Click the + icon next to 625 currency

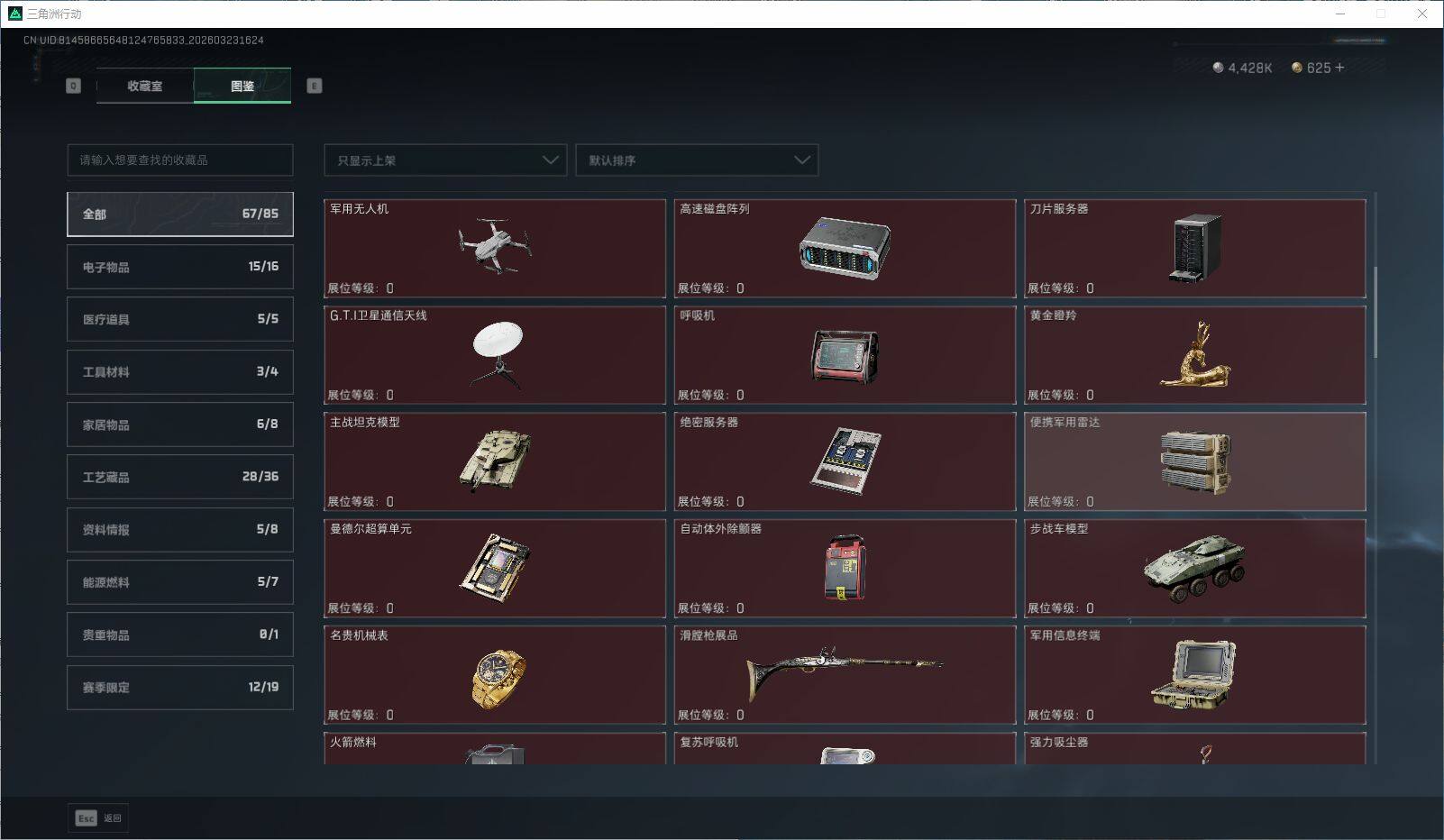tap(1342, 67)
